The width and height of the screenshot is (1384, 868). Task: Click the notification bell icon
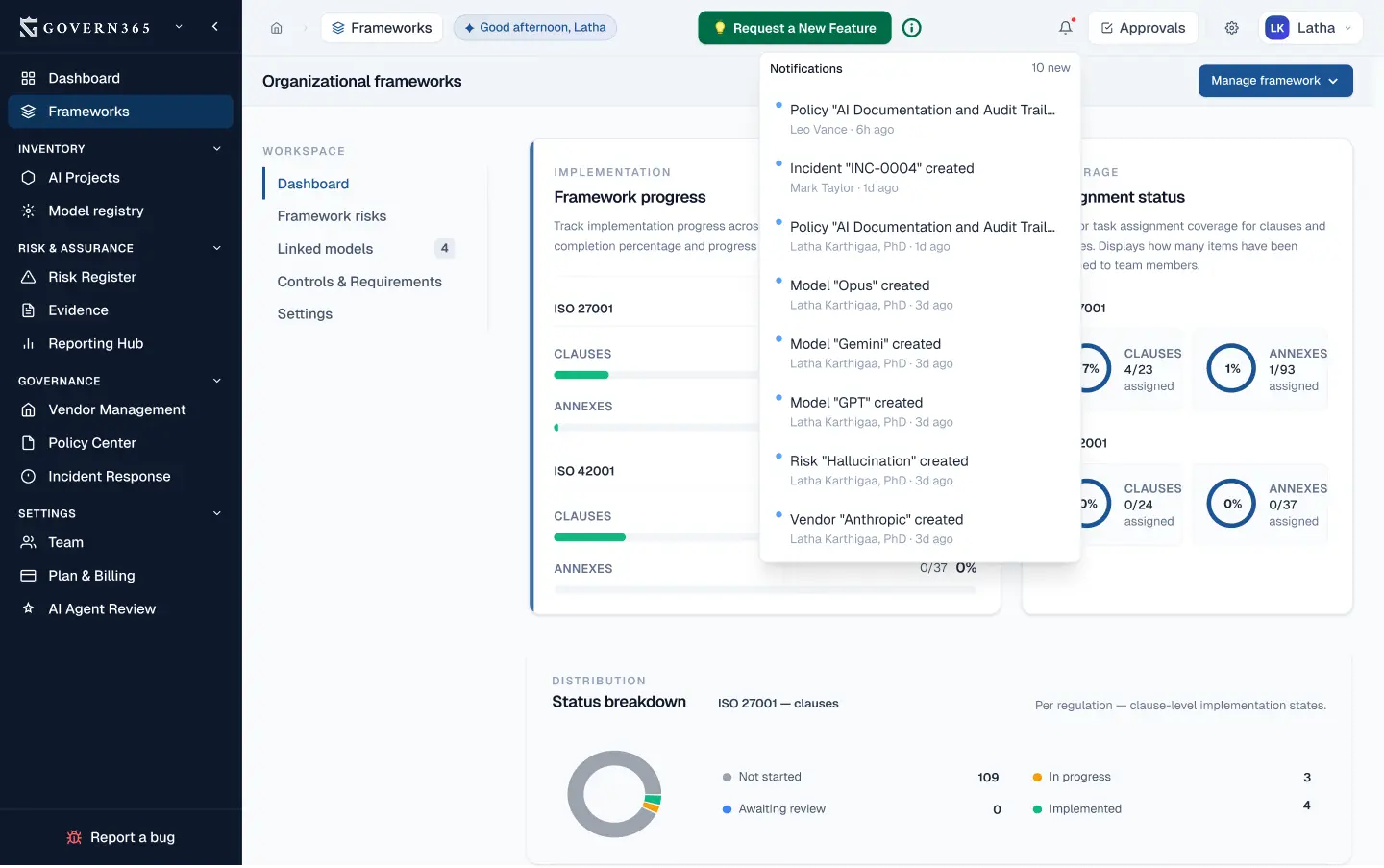1065,28
